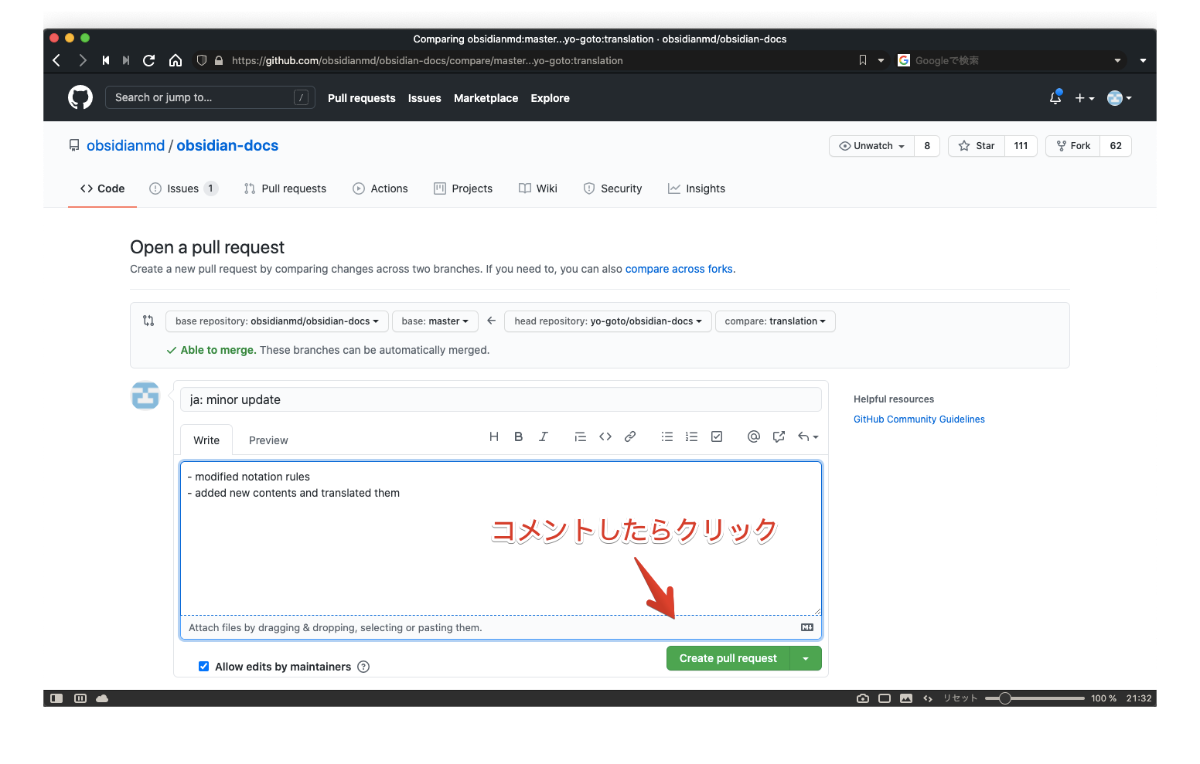Open the cloud sync icon in status bar
Screen dimensions: 1200x764
click(102, 698)
